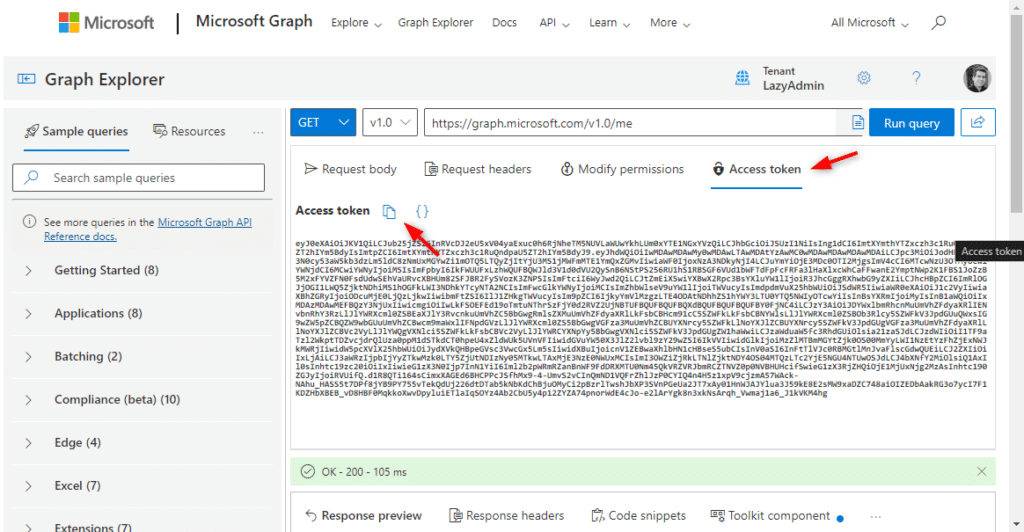Open the Learn menu dropdown
Screen dimensions: 1024x532
(x=609, y=23)
